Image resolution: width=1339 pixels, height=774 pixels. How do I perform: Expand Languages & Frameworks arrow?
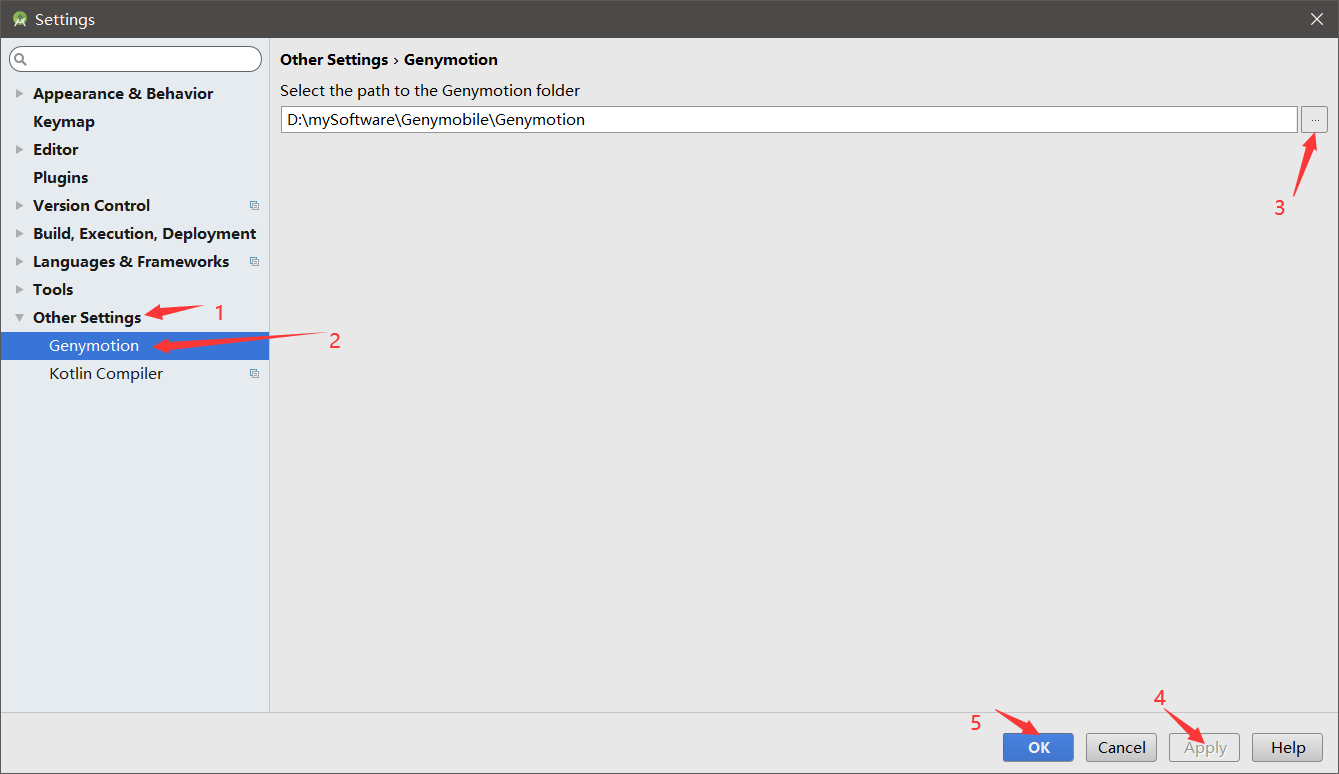pos(19,261)
